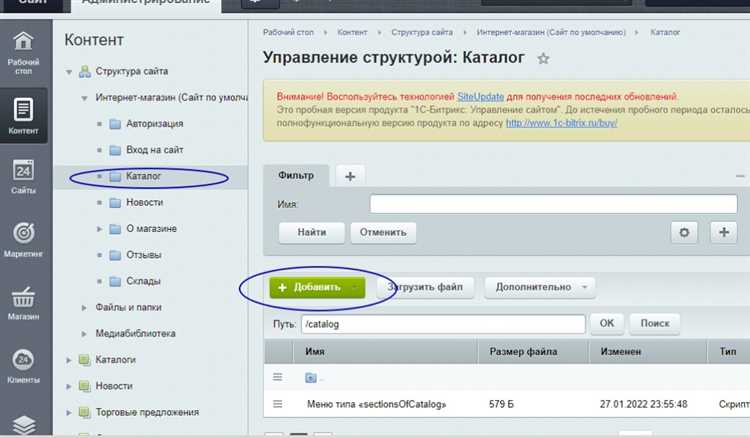Collapse filter panel with minus
The height and width of the screenshot is (438, 750).
pos(739,176)
